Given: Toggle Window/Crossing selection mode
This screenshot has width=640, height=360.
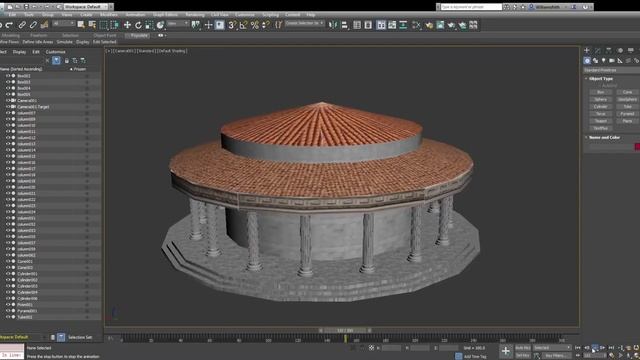Looking at the screenshot, I should pyautogui.click(x=114, y=25).
